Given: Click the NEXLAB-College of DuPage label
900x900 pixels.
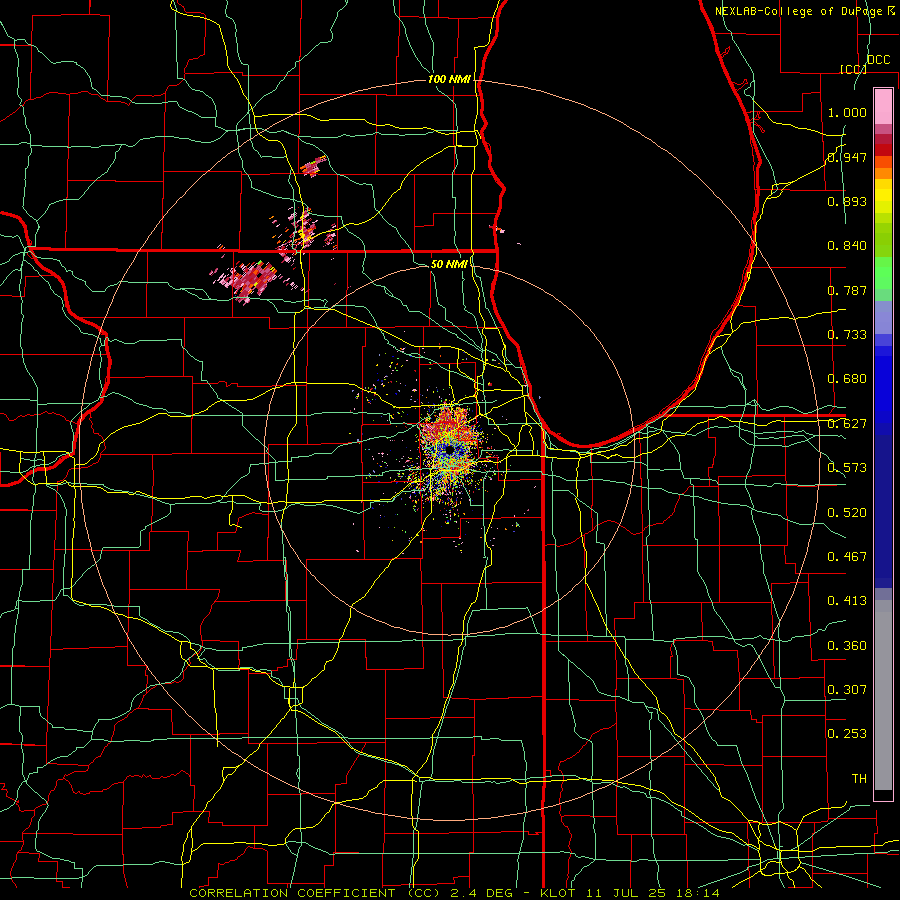Looking at the screenshot, I should point(800,11).
